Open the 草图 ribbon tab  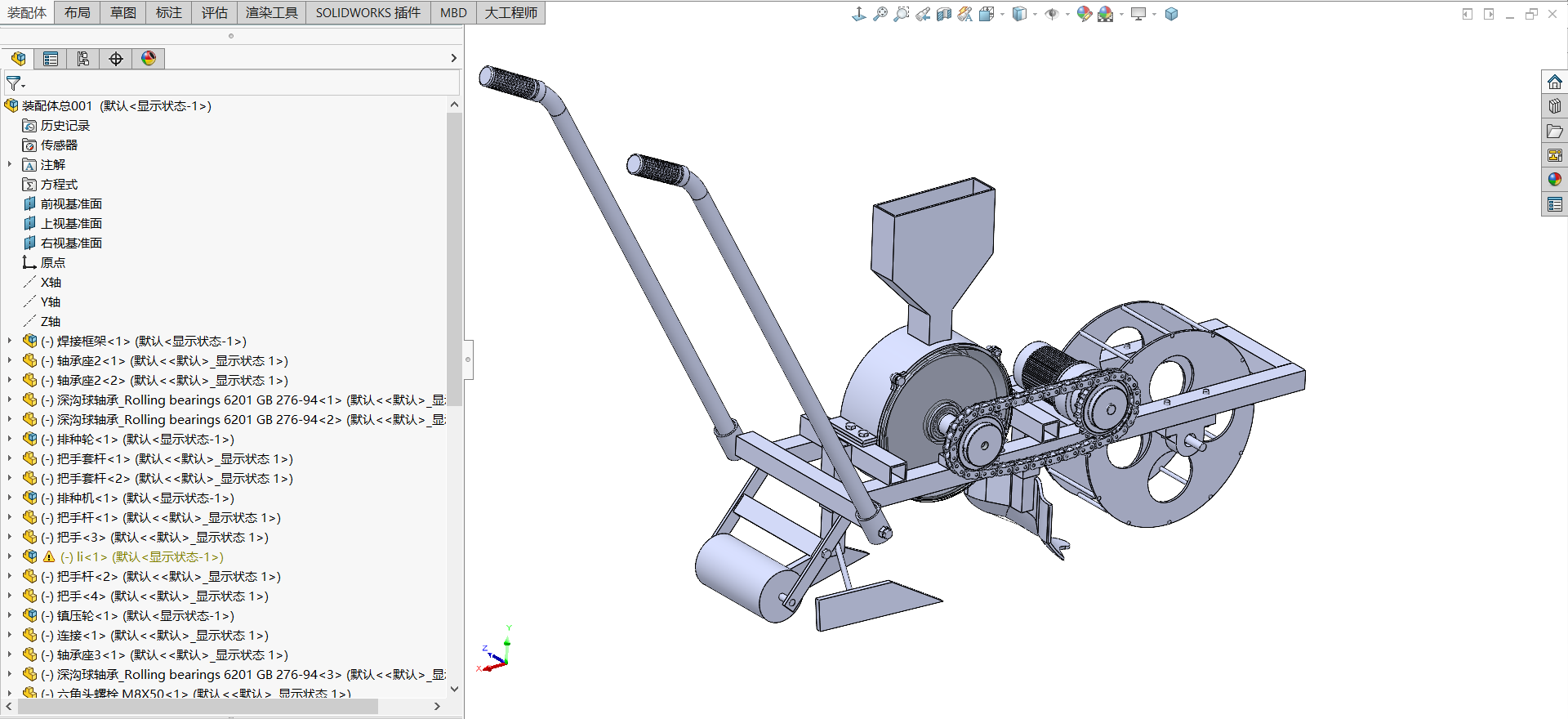(x=123, y=12)
